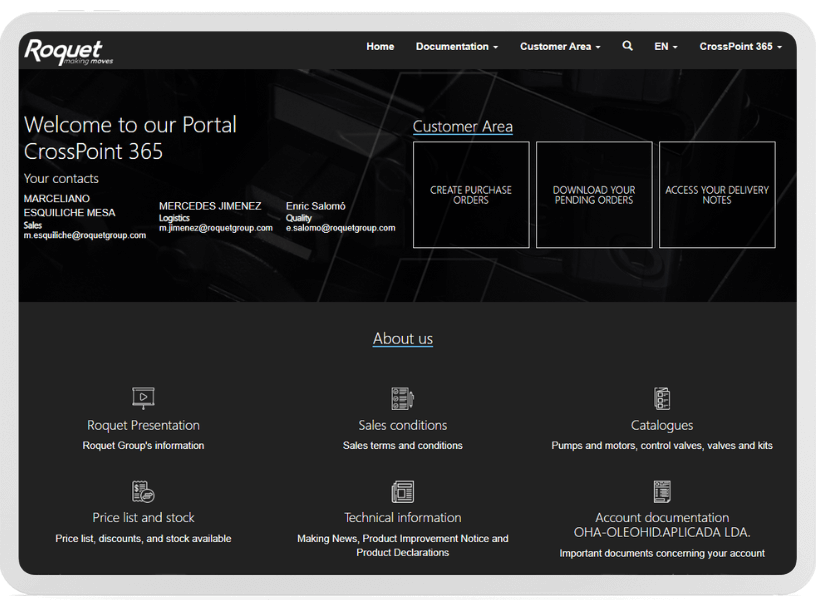Email m.esquiliche@roquetgroup.com
816x600 pixels.
85,235
